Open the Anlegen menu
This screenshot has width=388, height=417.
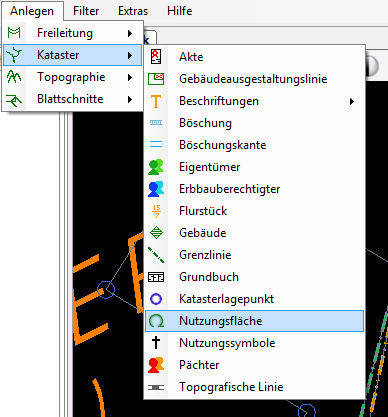pos(32,11)
